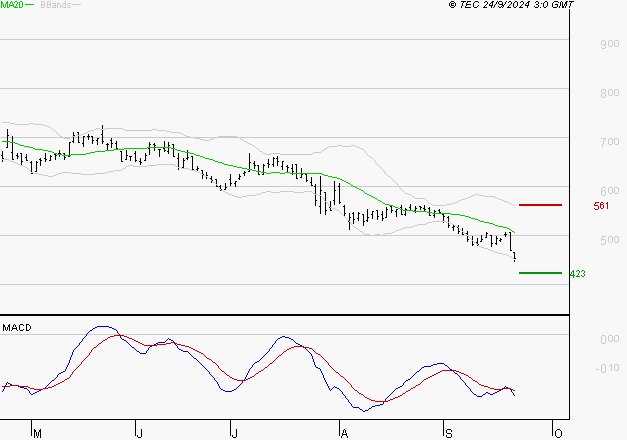The height and width of the screenshot is (440, 627).
Task: Click the MACD 000 axis label
Action: [610, 339]
